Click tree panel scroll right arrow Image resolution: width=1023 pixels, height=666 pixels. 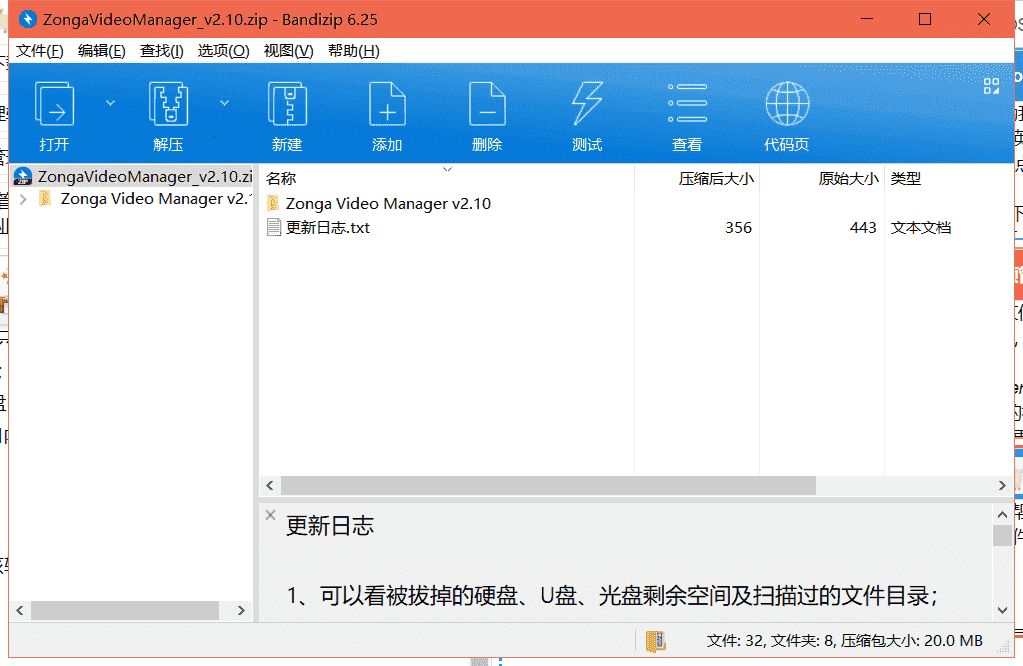click(241, 611)
